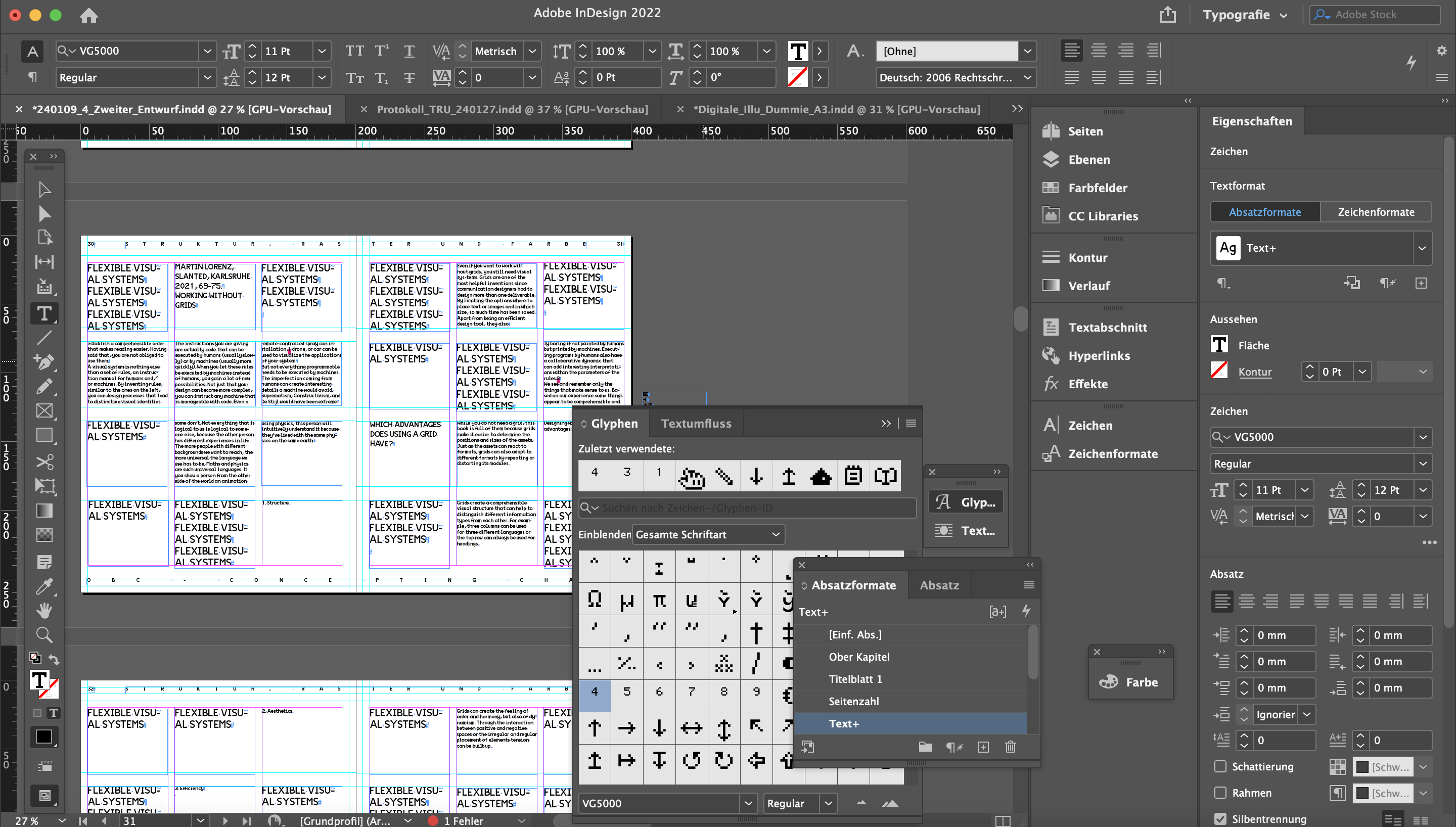This screenshot has width=1456, height=827.
Task: Open the Typografie workspace switcher
Action: pos(1245,15)
